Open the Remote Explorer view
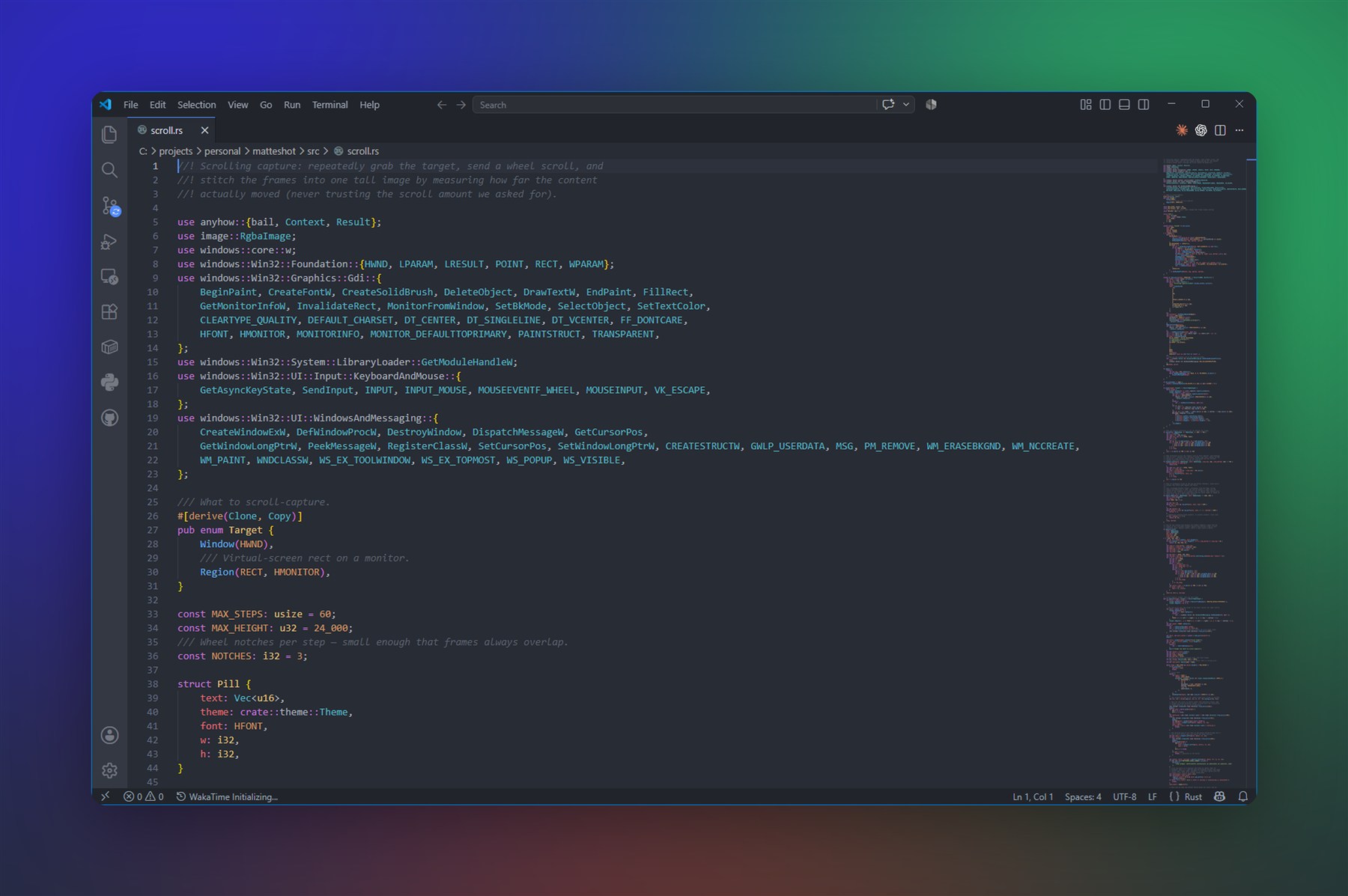The width and height of the screenshot is (1348, 896). coord(109,277)
